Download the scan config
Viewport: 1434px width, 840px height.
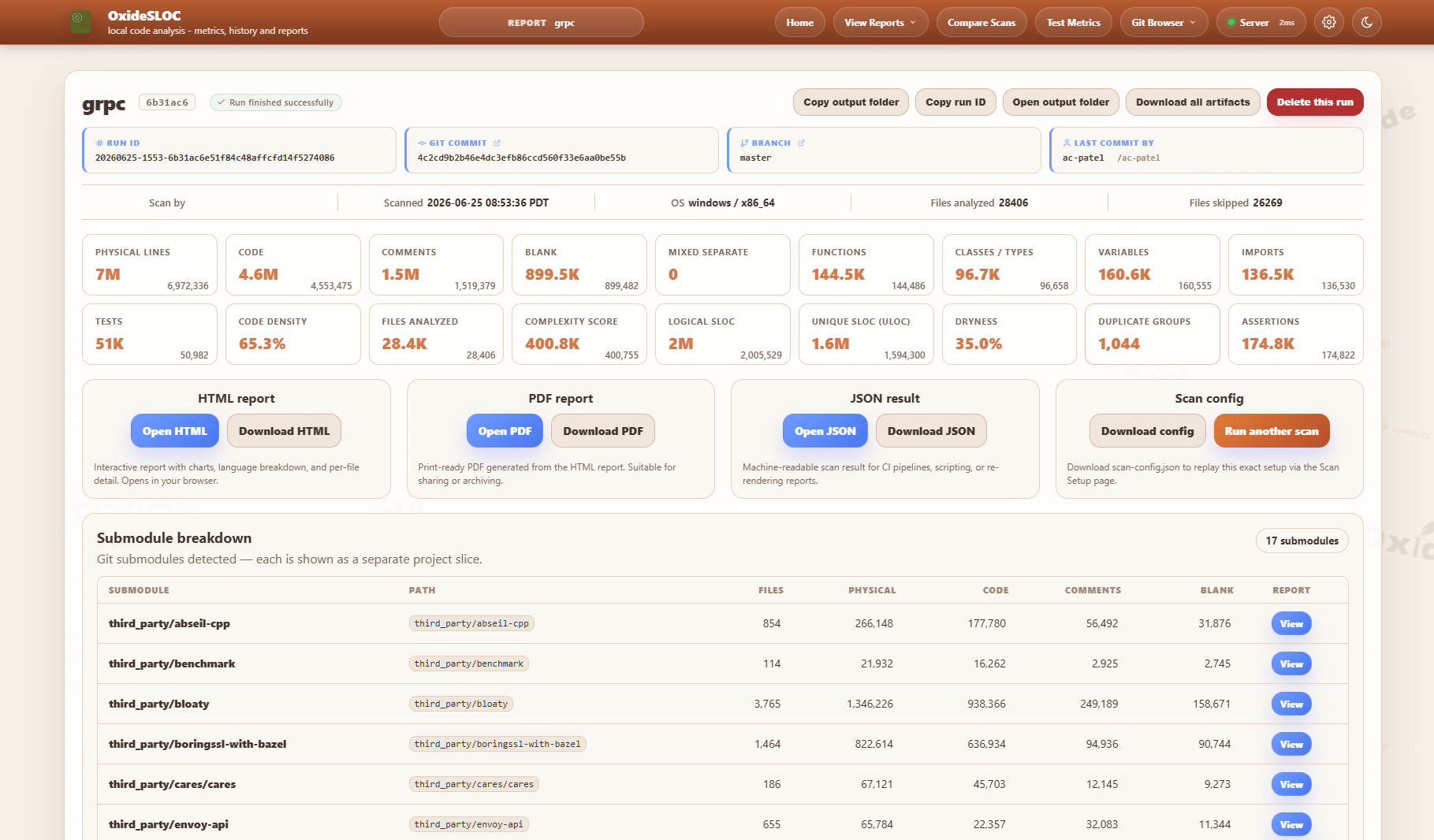pos(1148,431)
